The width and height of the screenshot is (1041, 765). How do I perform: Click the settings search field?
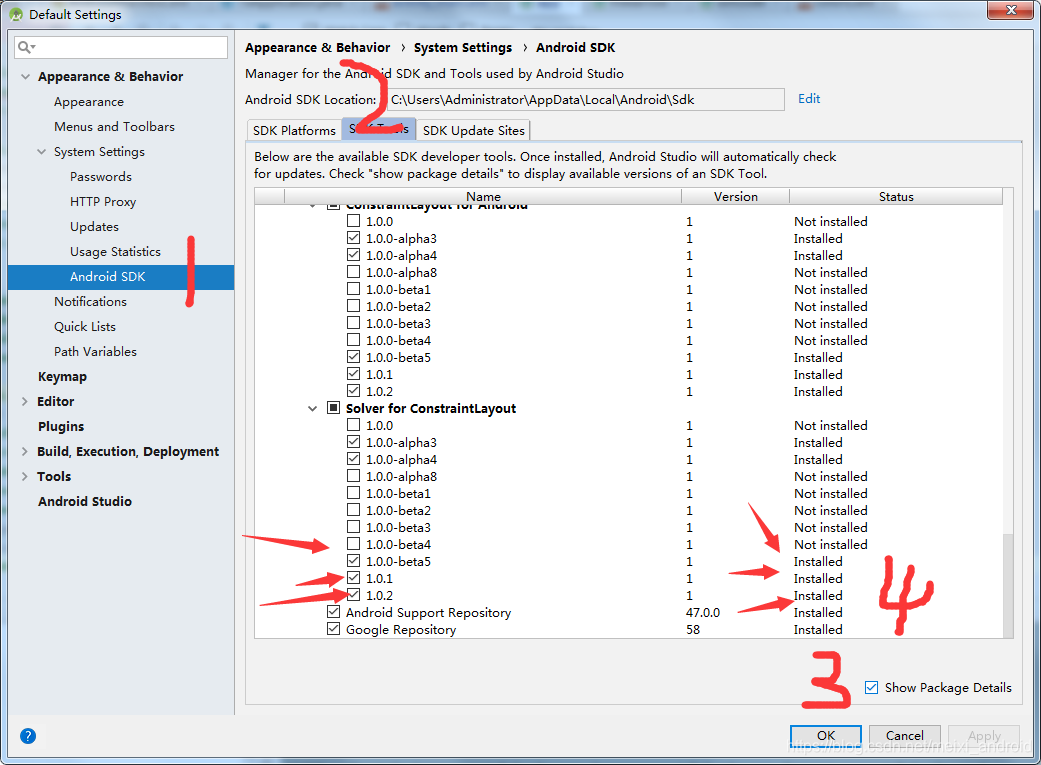tap(121, 47)
